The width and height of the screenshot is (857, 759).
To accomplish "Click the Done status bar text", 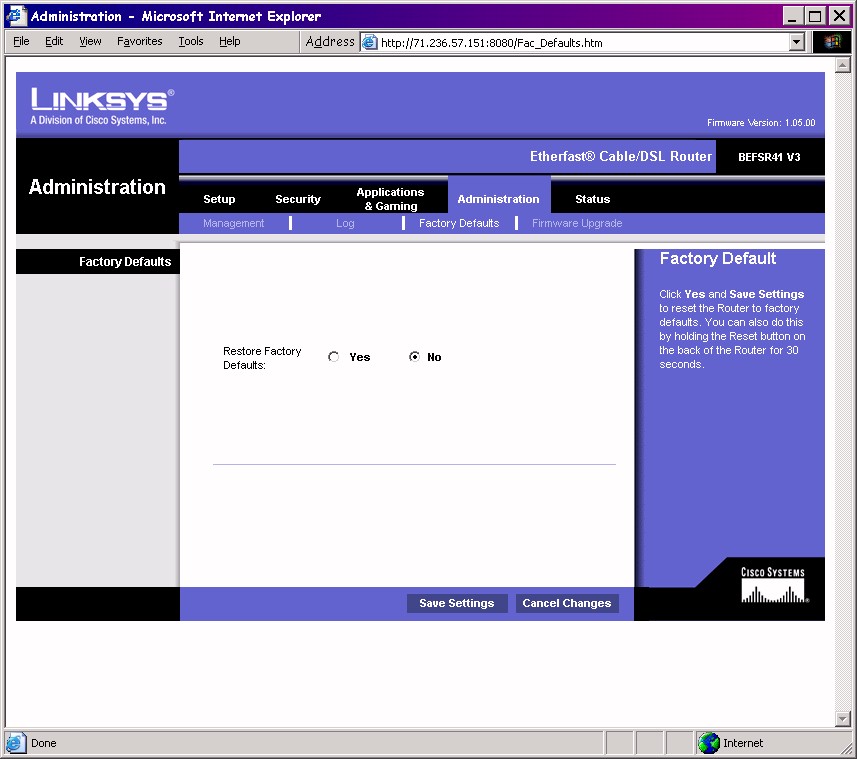I will [x=44, y=743].
